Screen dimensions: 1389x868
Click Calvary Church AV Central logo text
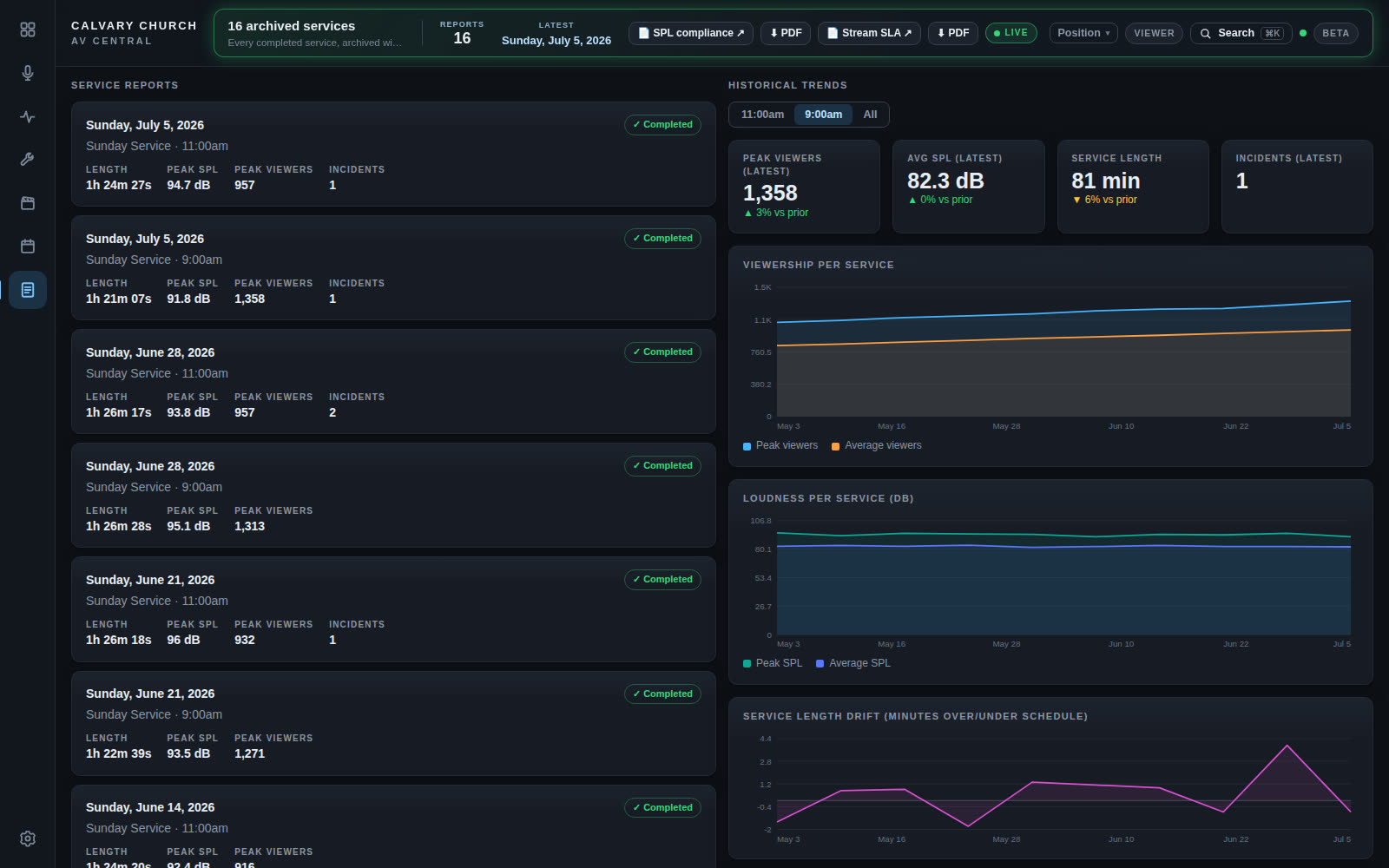134,33
